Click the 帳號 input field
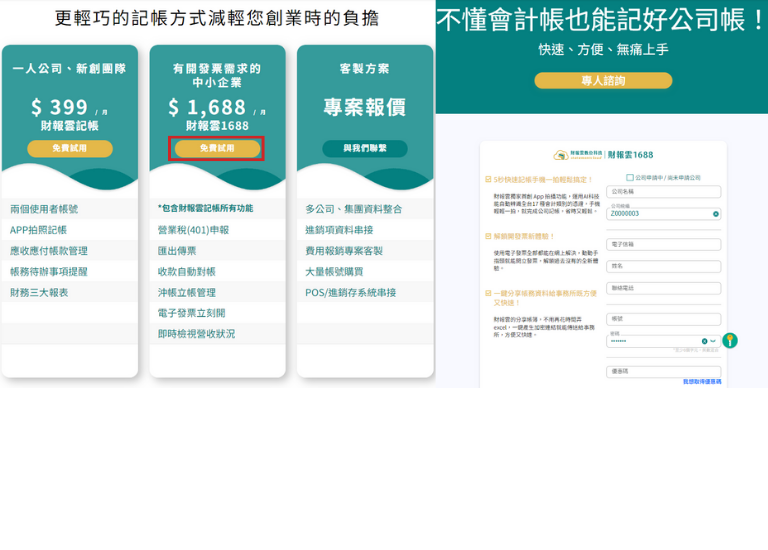Viewport: 768px width, 550px height. (x=664, y=319)
